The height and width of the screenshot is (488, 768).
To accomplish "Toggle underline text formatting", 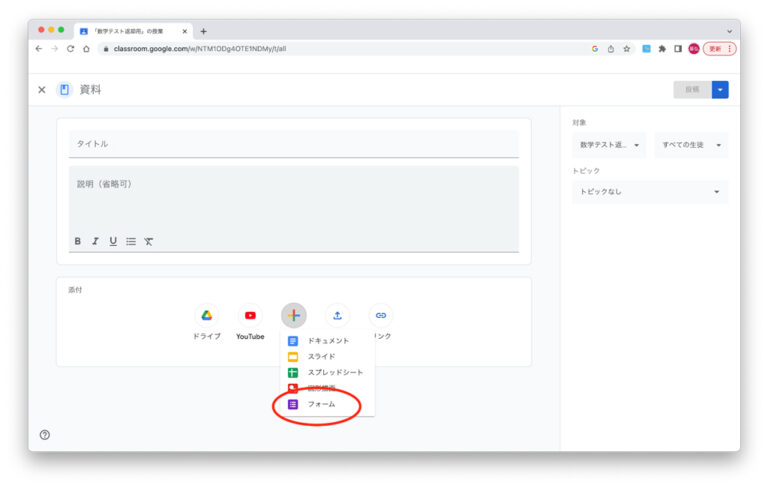I will (113, 241).
